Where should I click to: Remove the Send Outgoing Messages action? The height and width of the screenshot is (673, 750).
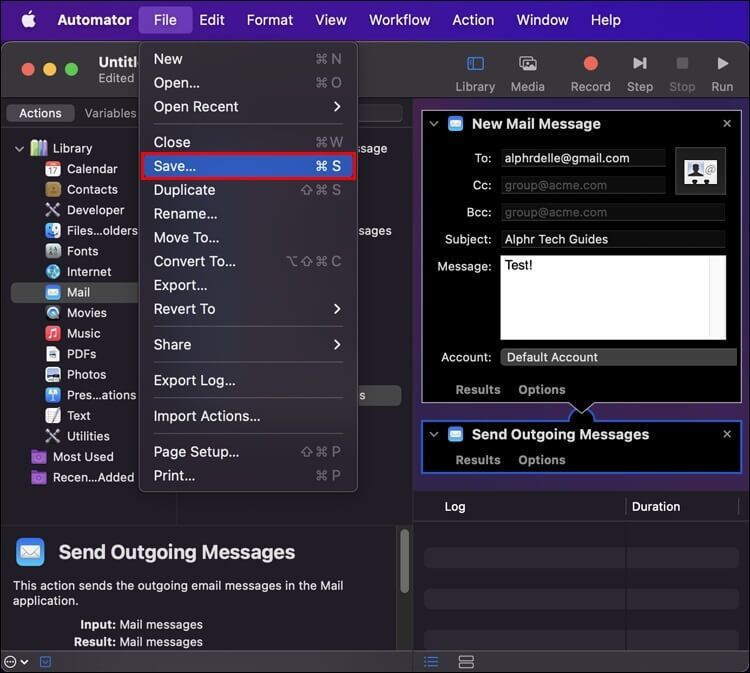pyautogui.click(x=727, y=434)
